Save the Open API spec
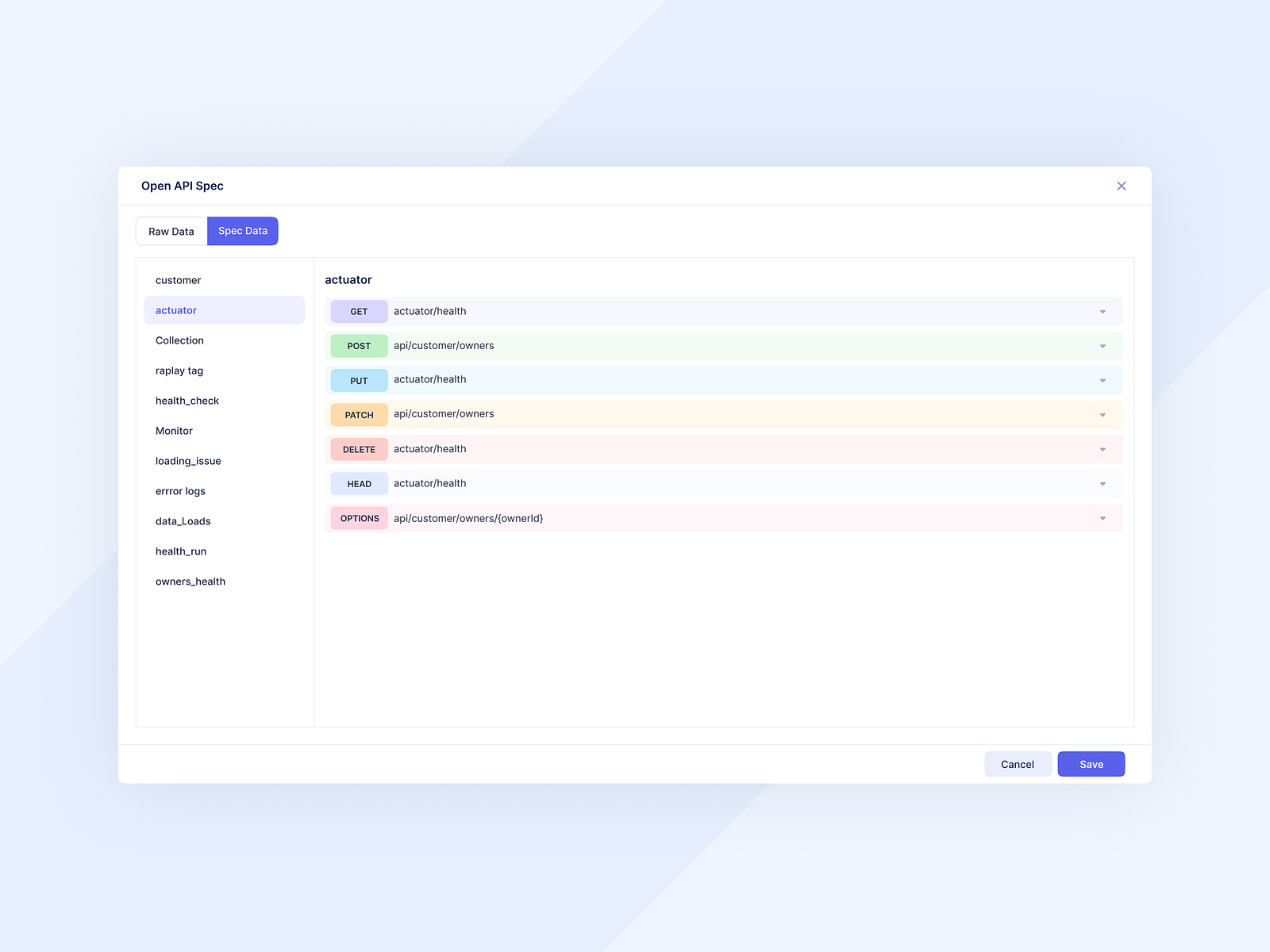The height and width of the screenshot is (952, 1270). [x=1091, y=764]
